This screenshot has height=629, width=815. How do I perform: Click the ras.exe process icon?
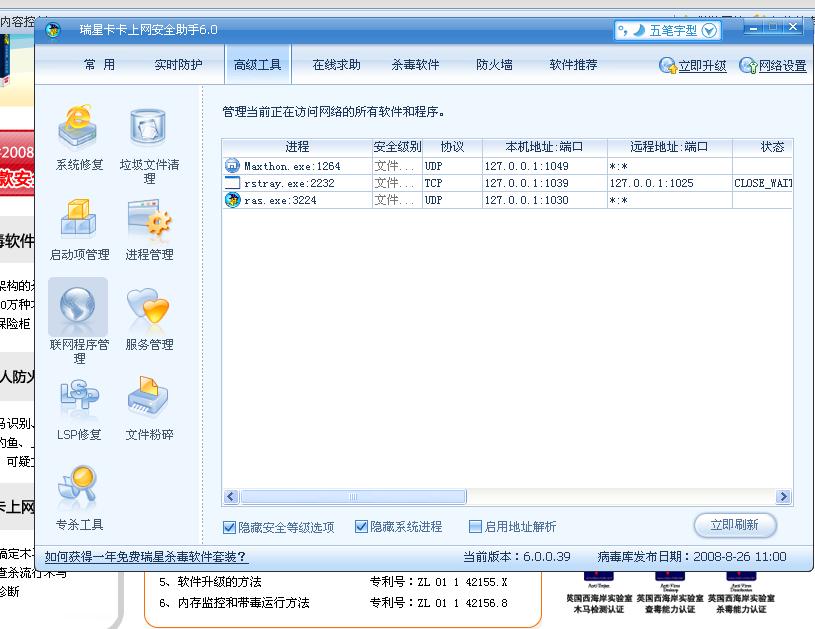[232, 200]
